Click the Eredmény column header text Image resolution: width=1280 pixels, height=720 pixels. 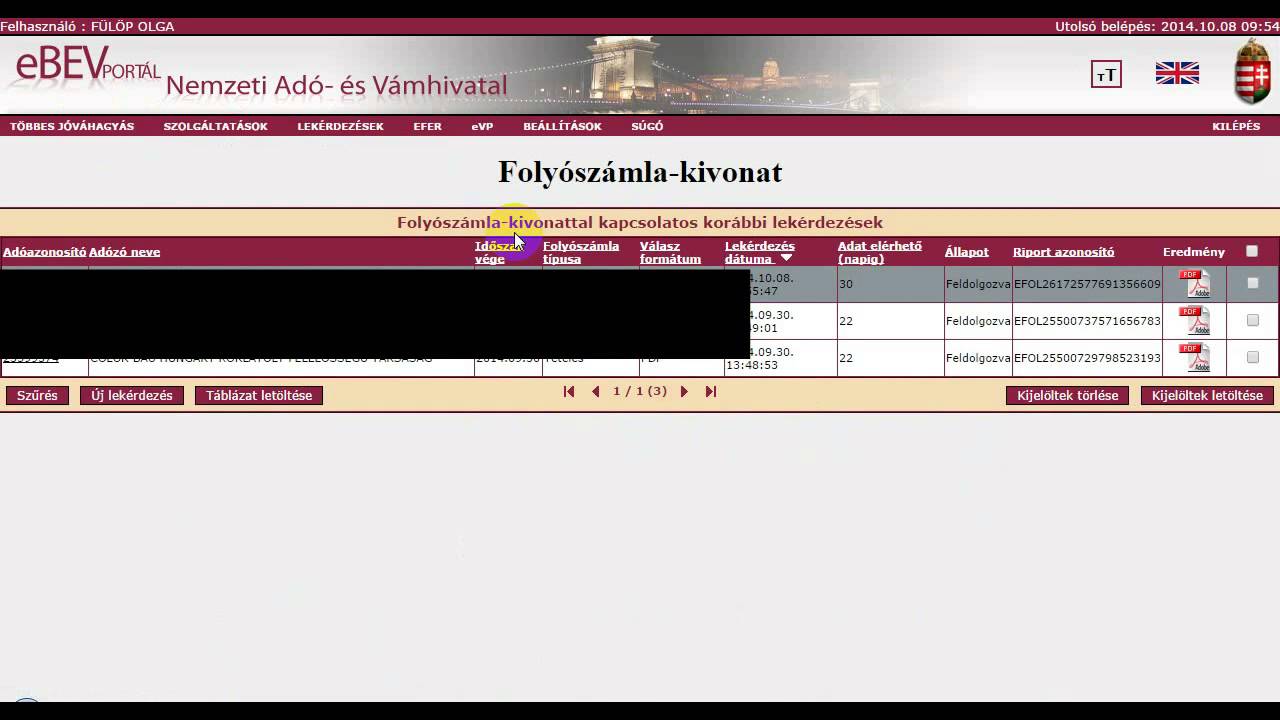(1194, 252)
